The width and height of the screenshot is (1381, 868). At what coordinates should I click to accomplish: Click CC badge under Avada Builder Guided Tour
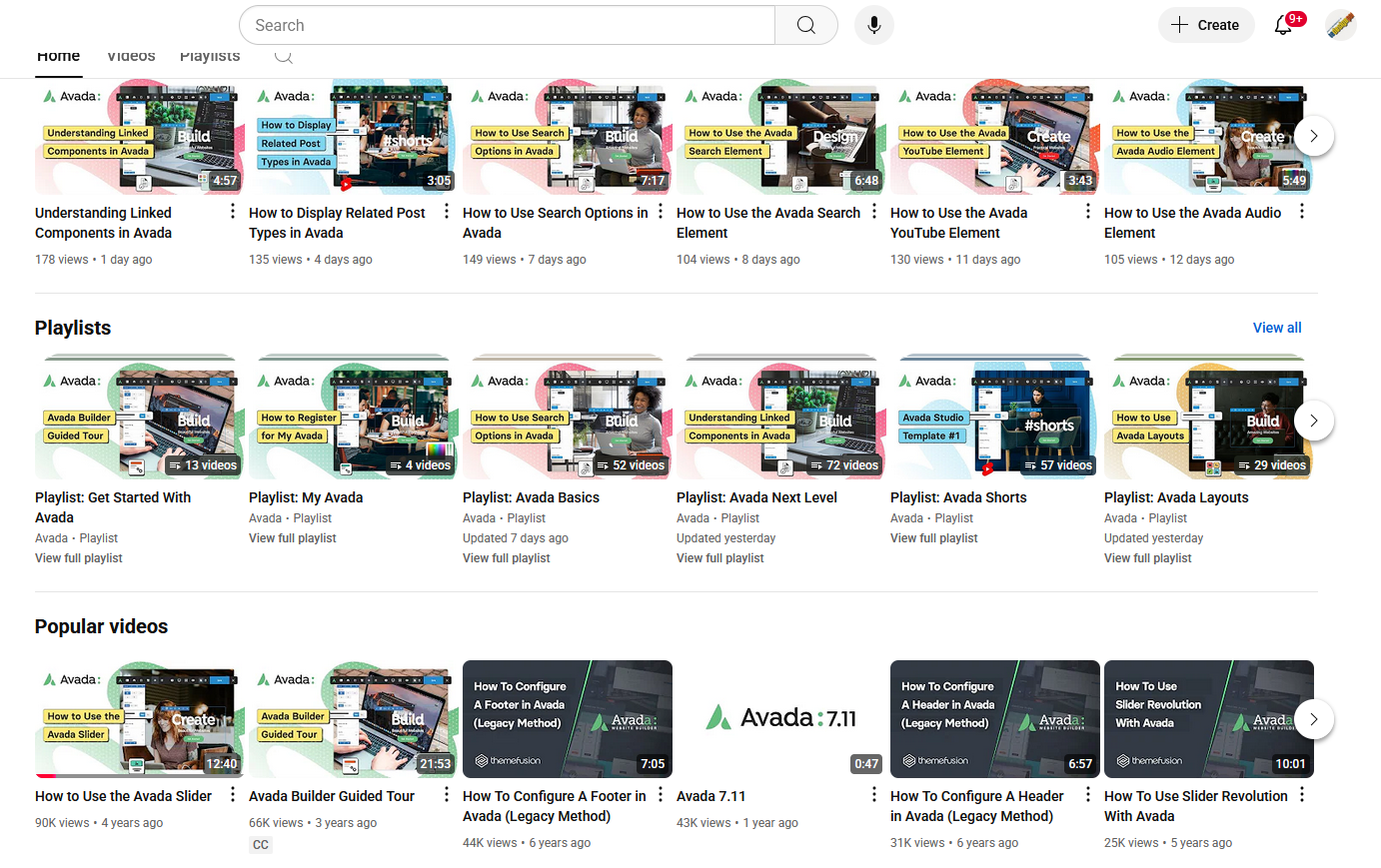point(260,845)
